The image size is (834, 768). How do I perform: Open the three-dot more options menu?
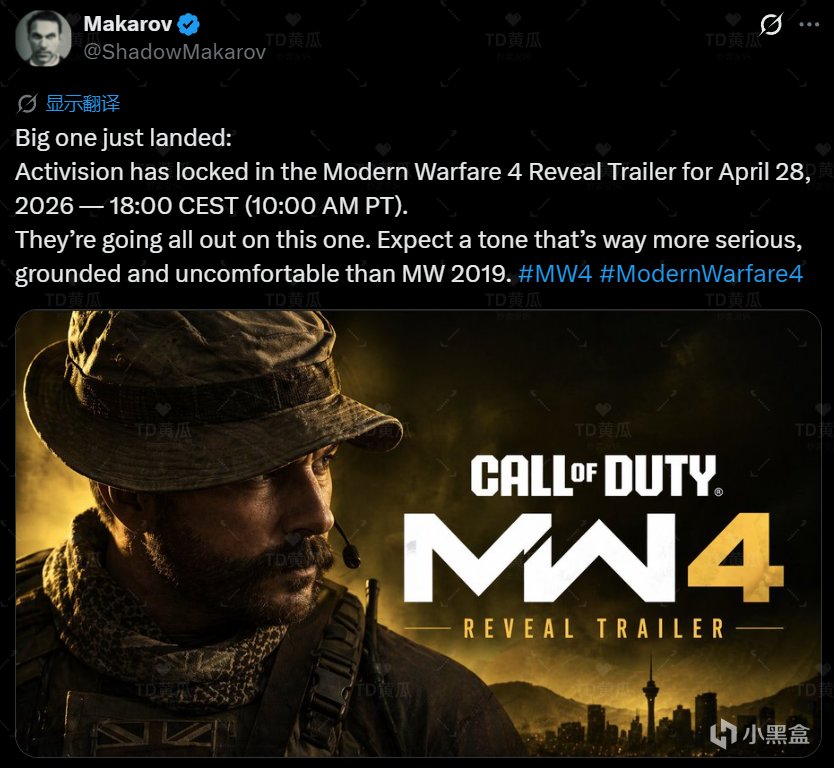[x=809, y=24]
